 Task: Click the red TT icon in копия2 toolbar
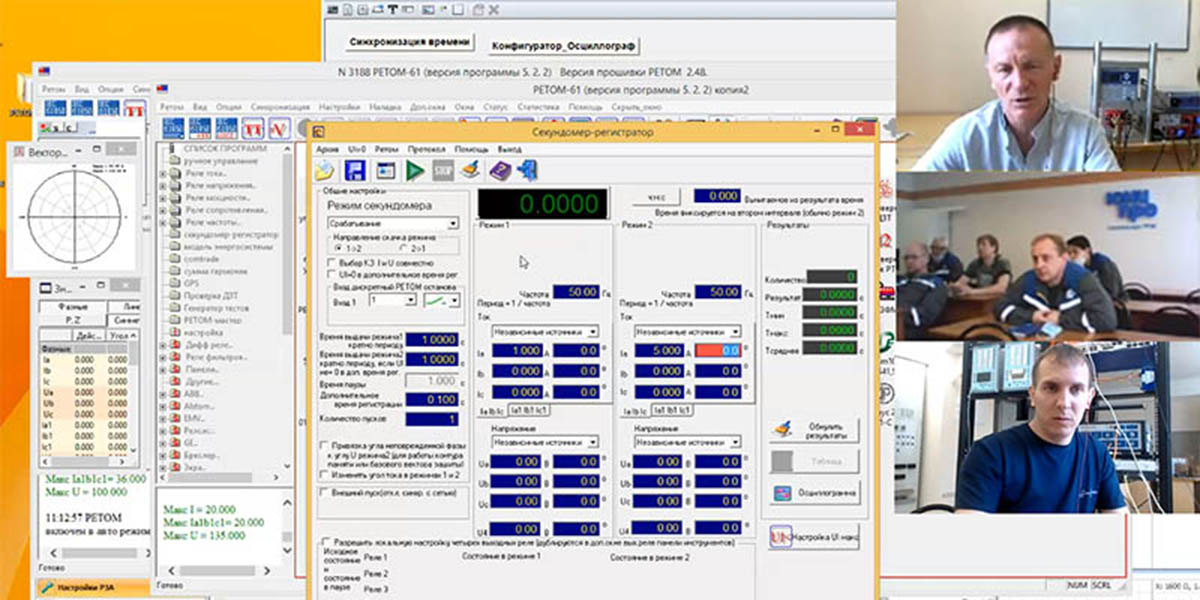(254, 127)
